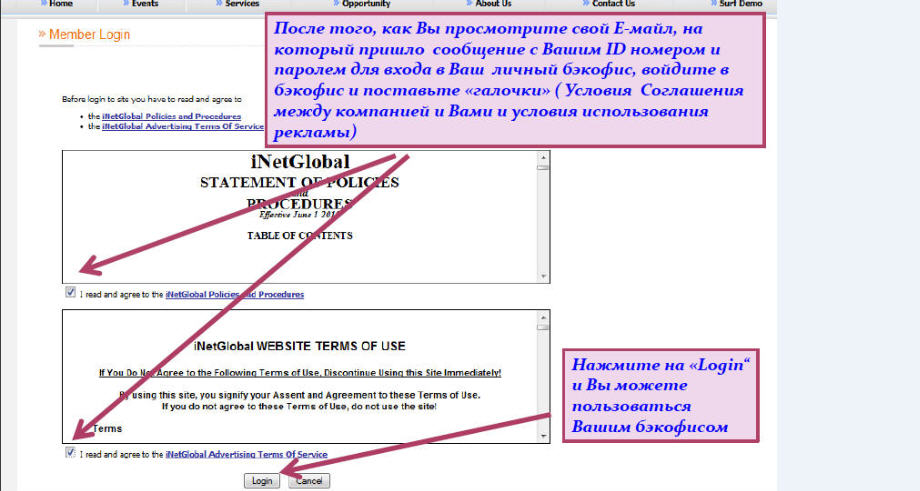This screenshot has width=920, height=491.
Task: Click the STATEMENT OF POLICIES title text
Action: click(299, 182)
